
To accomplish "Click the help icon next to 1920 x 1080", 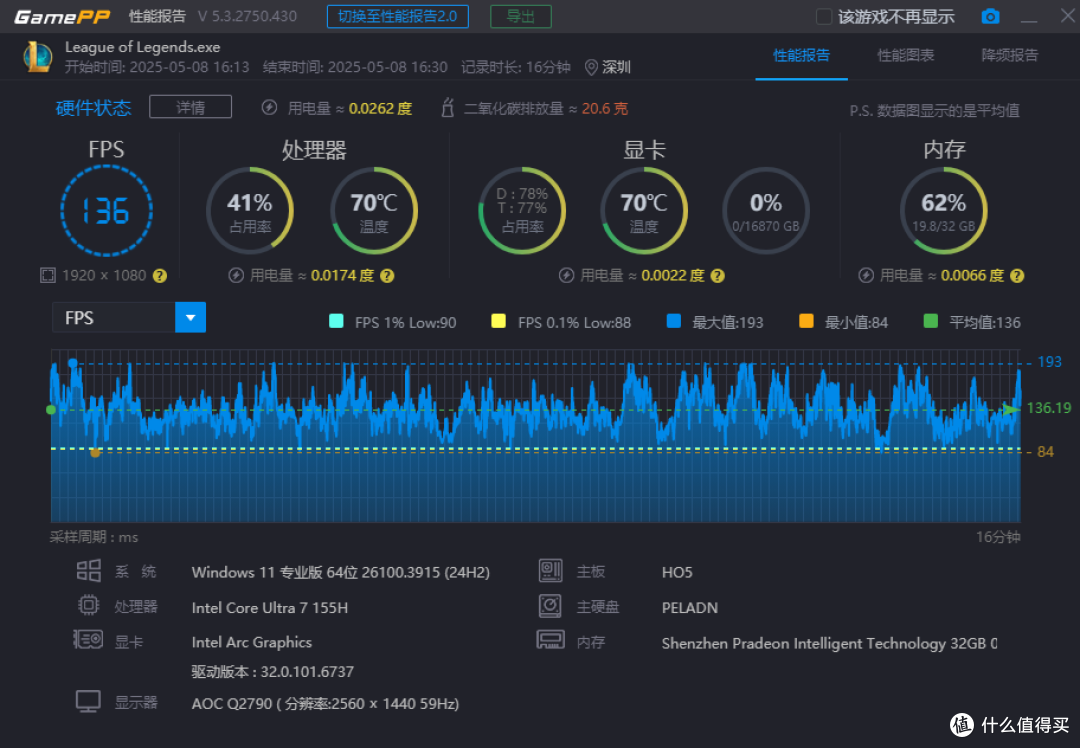I will (160, 276).
